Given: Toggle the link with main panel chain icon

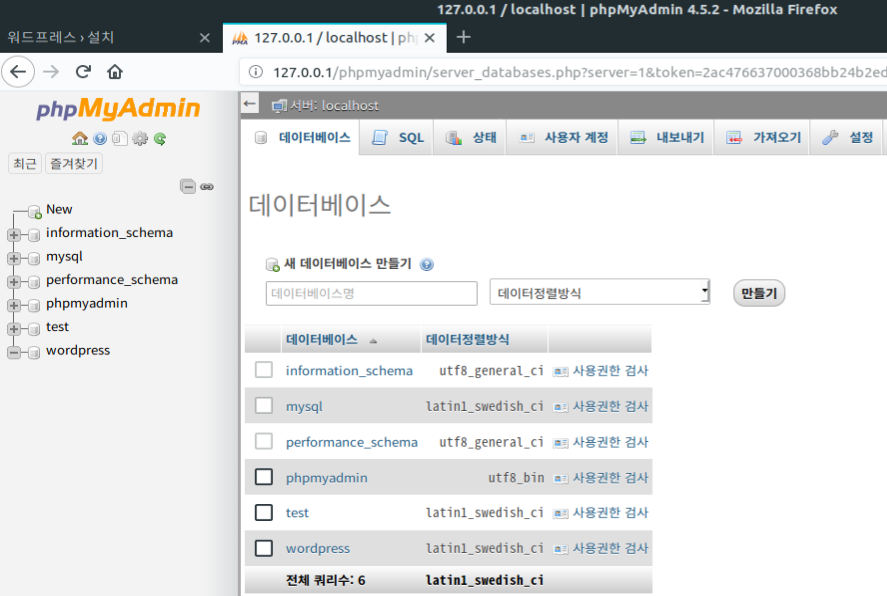Looking at the screenshot, I should coord(207,187).
